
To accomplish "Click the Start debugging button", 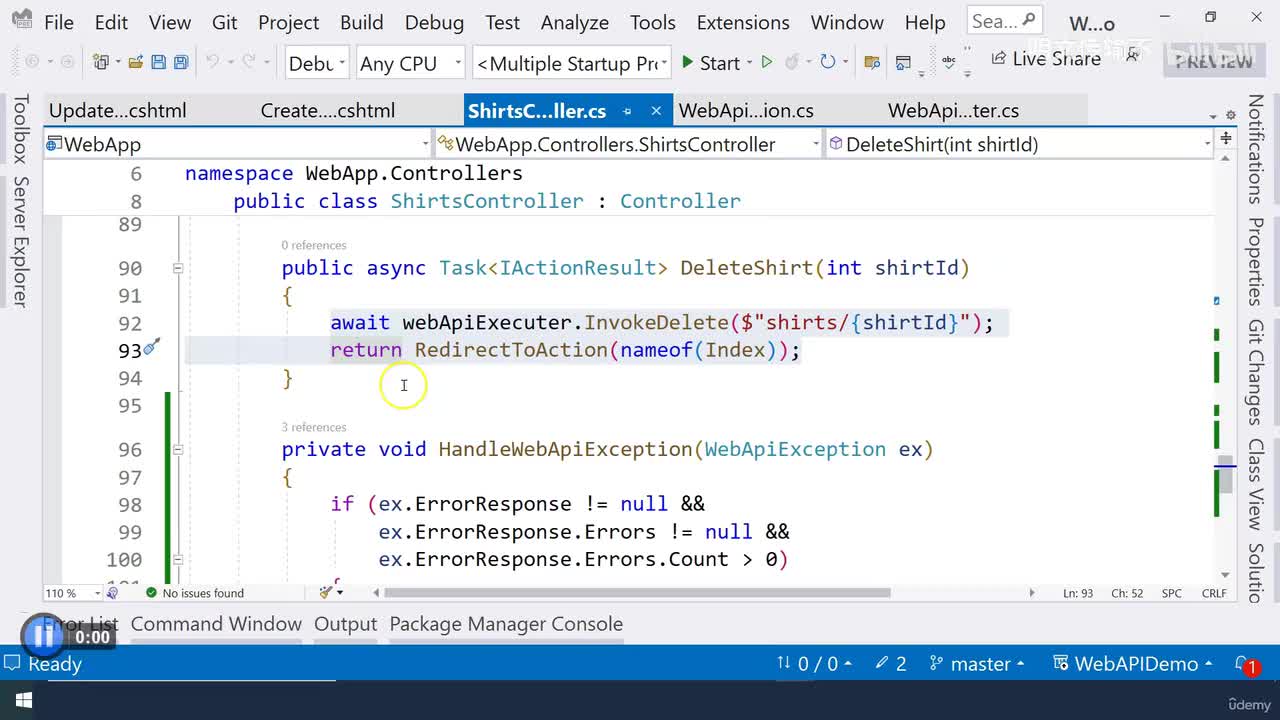I will tap(710, 63).
